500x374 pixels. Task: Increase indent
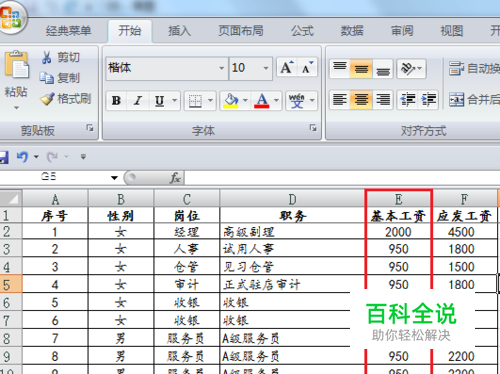pos(428,99)
